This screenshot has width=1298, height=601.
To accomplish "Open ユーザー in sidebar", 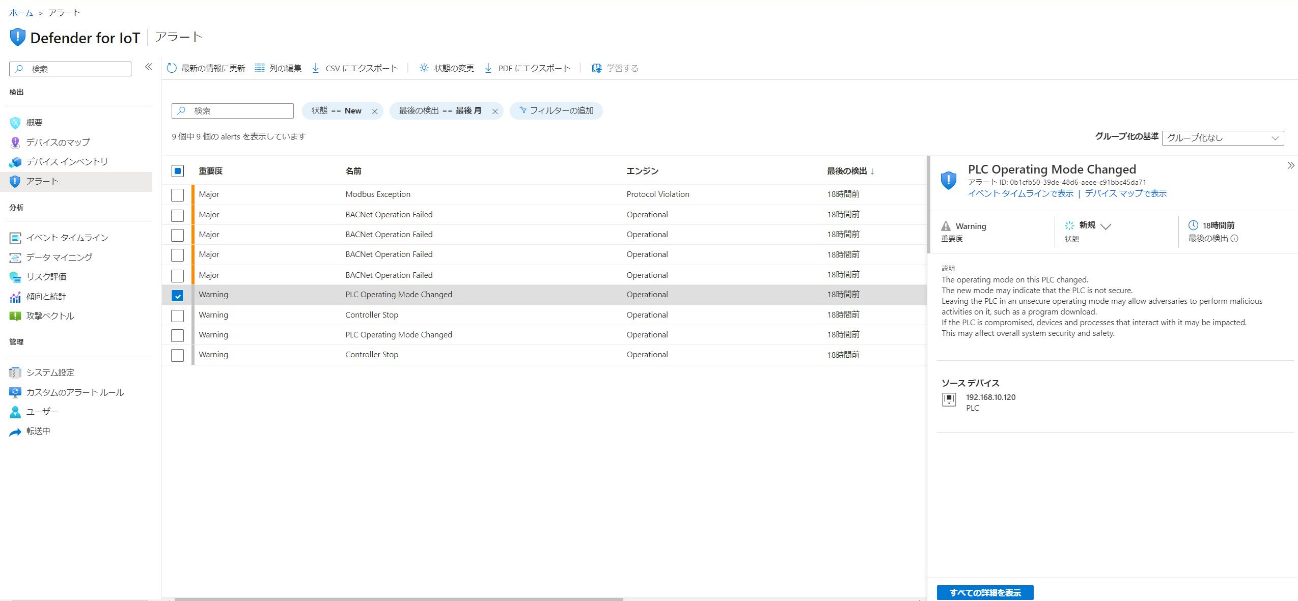I will (42, 411).
